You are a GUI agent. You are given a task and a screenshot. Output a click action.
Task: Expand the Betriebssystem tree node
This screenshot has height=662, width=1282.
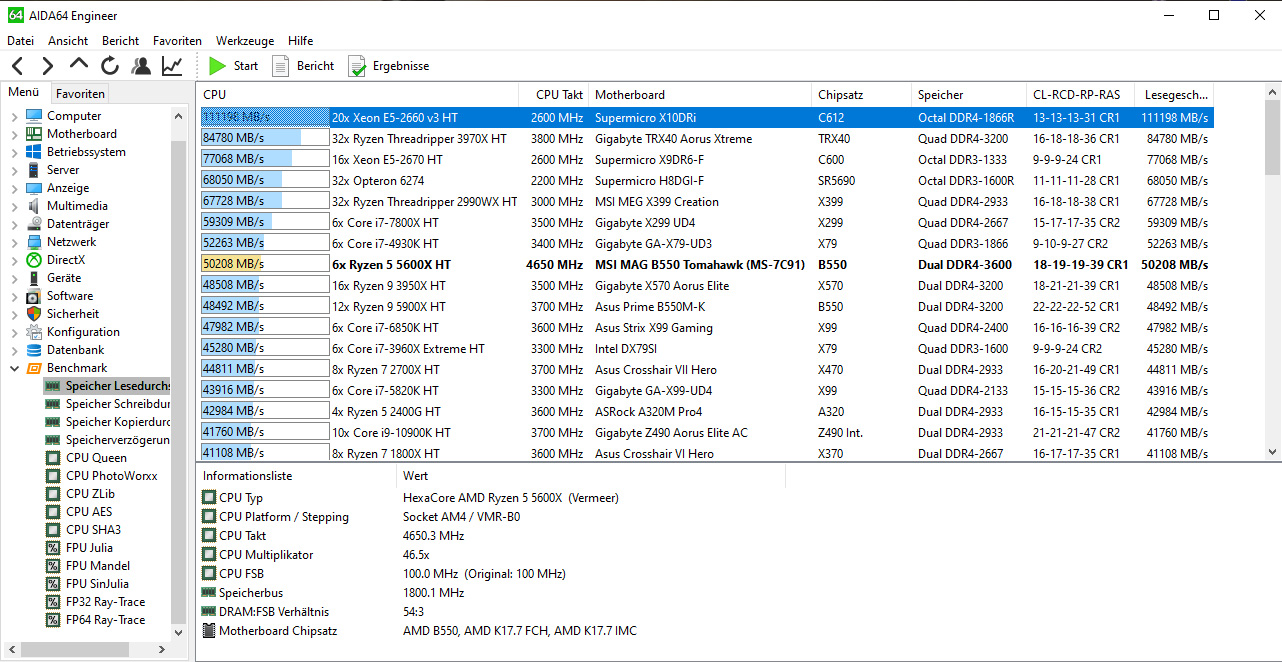point(14,152)
